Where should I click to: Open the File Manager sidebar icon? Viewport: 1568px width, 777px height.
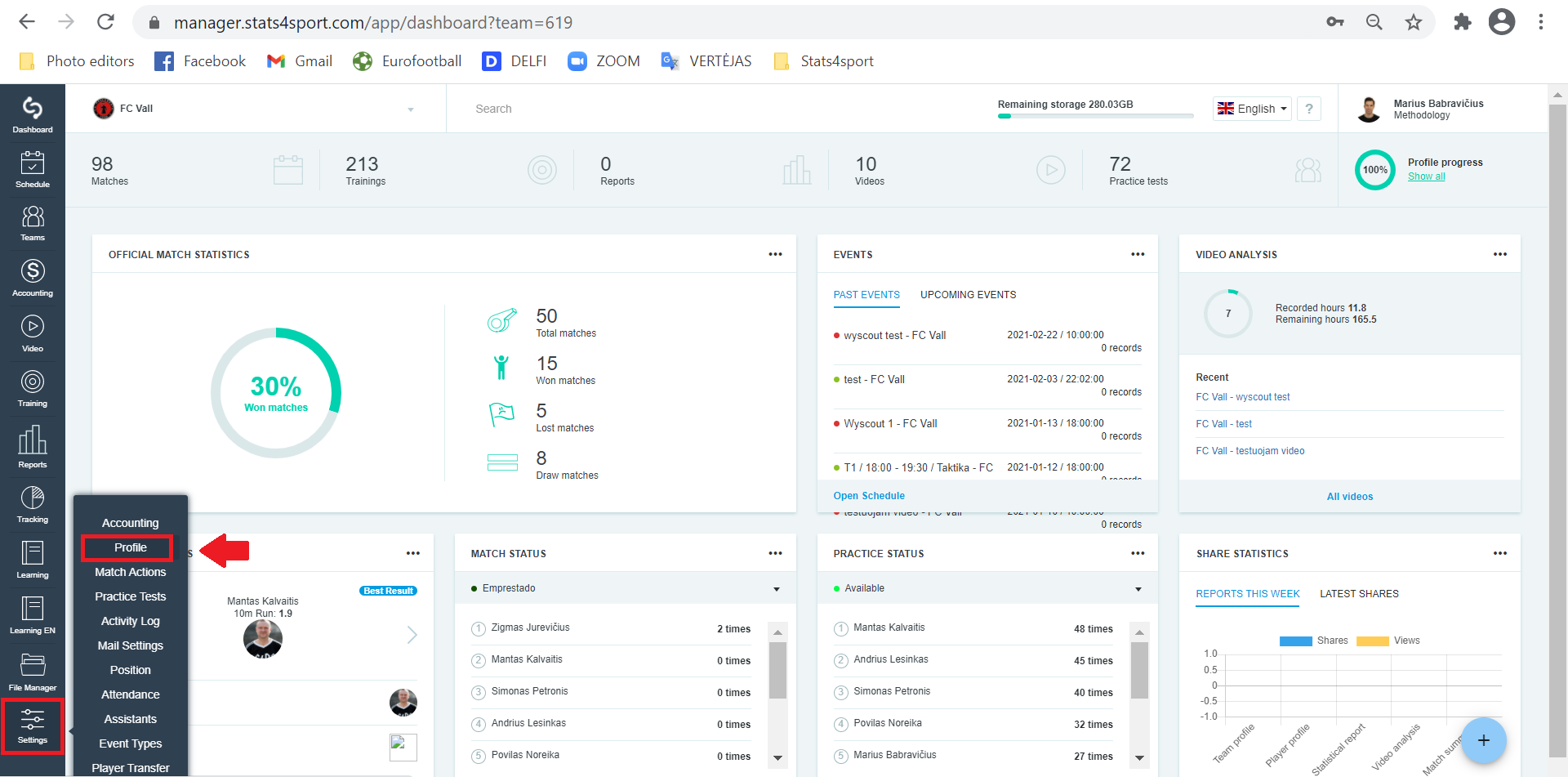[33, 672]
